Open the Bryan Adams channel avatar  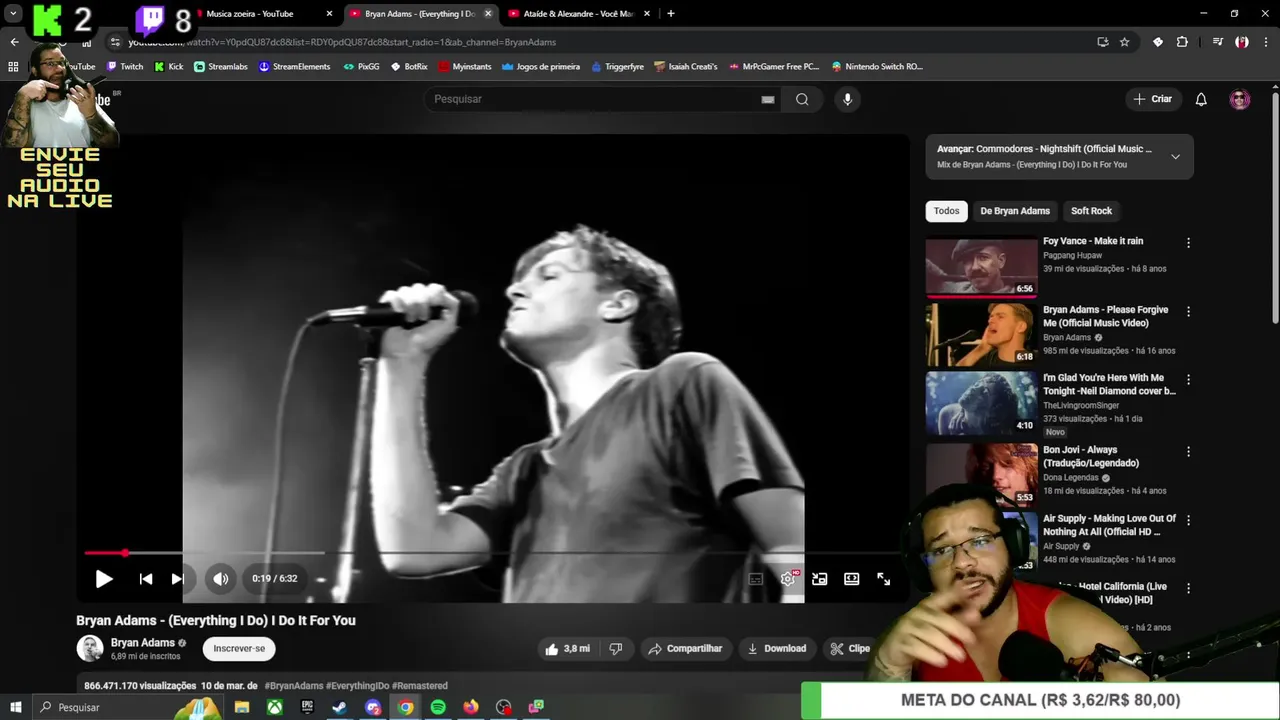click(x=90, y=648)
